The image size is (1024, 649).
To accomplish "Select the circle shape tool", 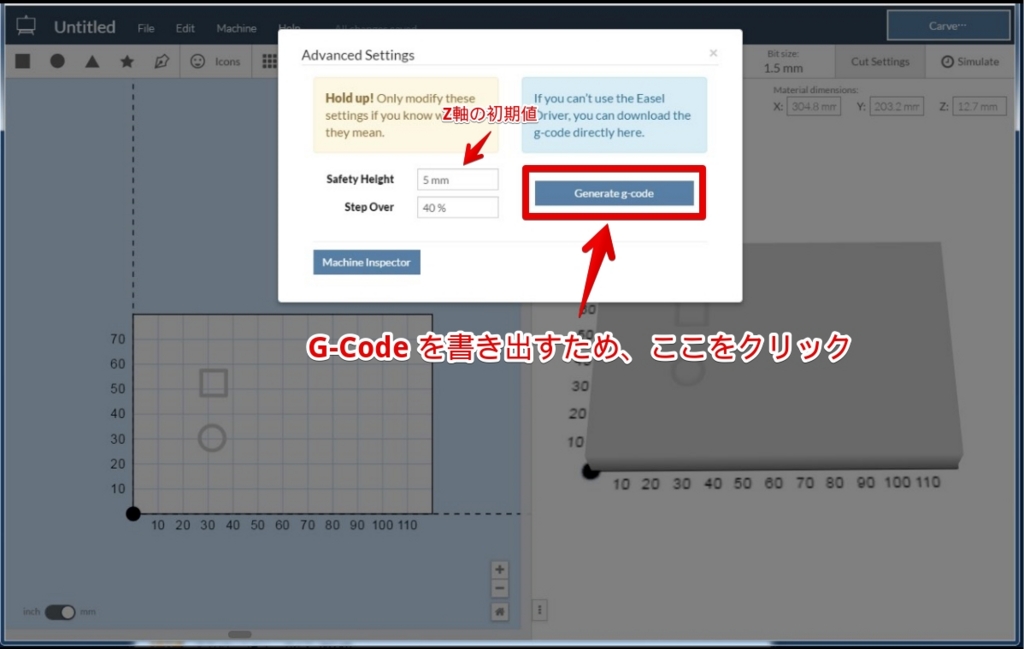I will click(x=57, y=61).
